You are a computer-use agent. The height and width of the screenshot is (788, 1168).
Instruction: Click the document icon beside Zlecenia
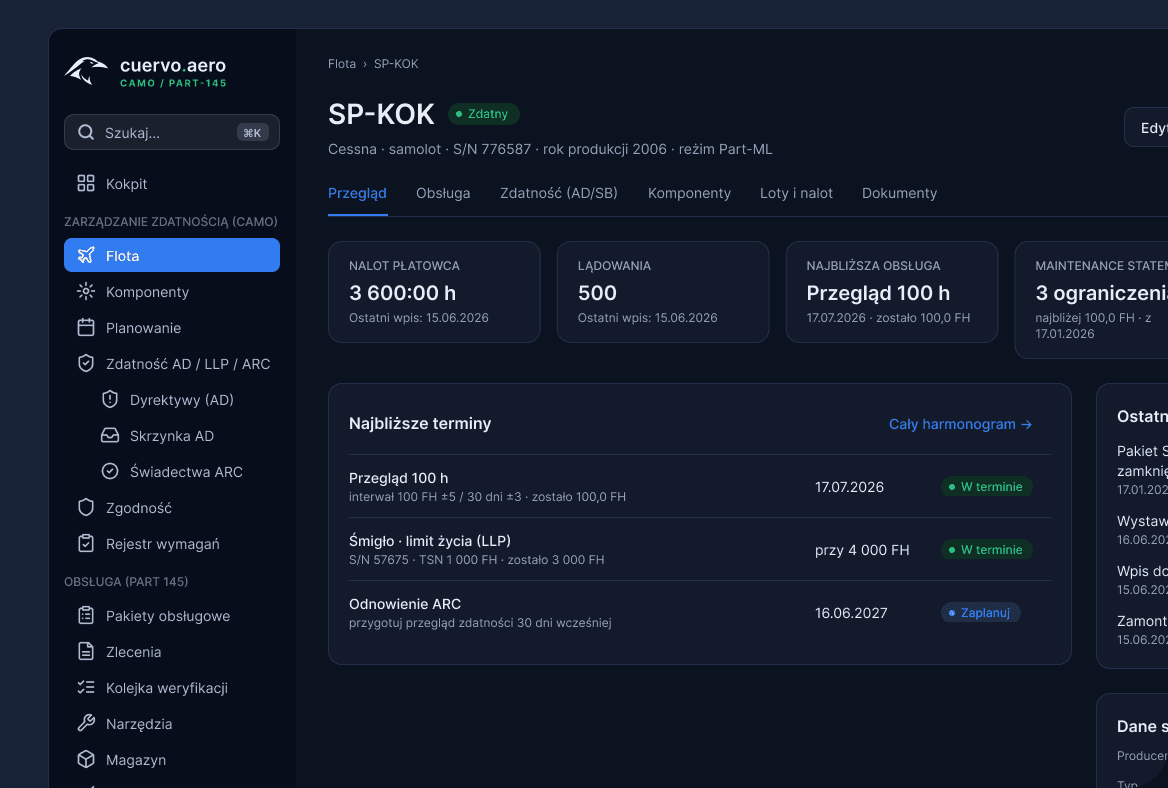pos(86,652)
